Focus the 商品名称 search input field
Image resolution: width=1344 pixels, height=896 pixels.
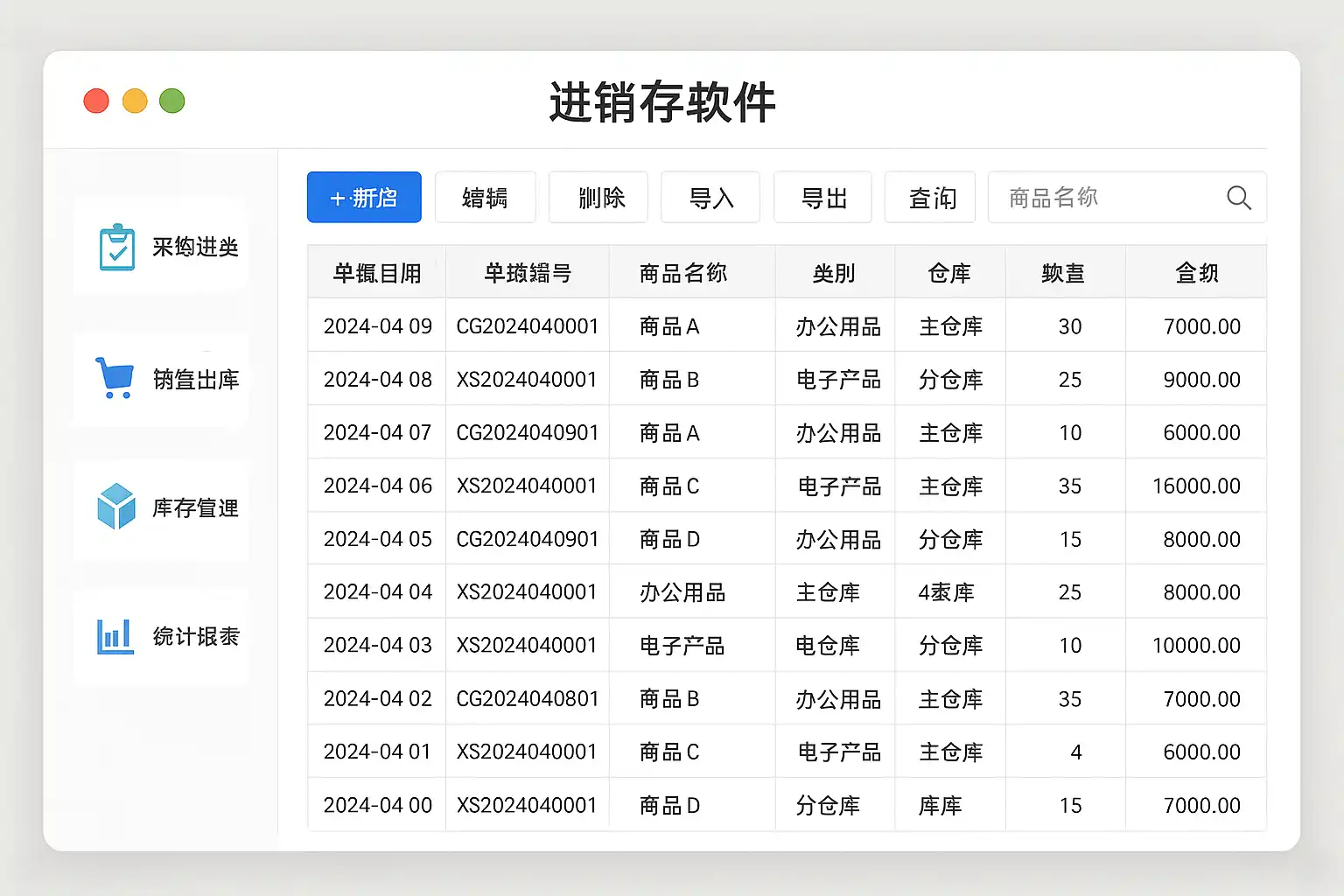point(1107,198)
